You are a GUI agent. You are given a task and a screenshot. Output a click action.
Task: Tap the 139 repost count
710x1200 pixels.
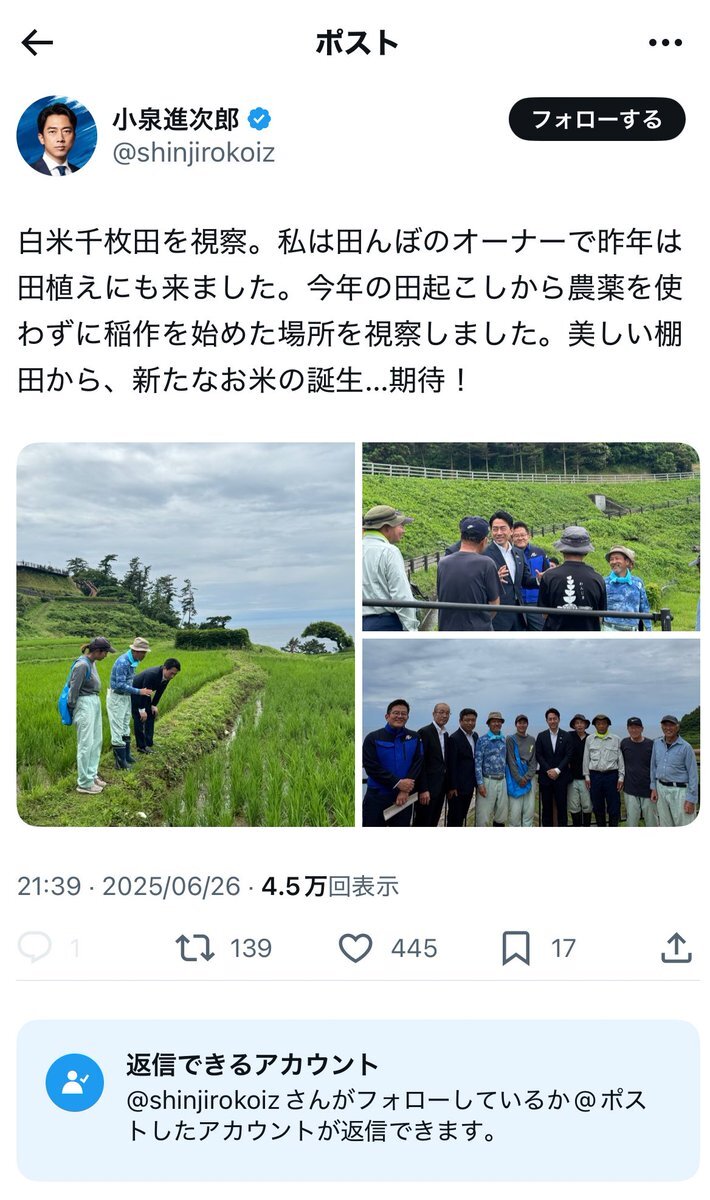(251, 948)
